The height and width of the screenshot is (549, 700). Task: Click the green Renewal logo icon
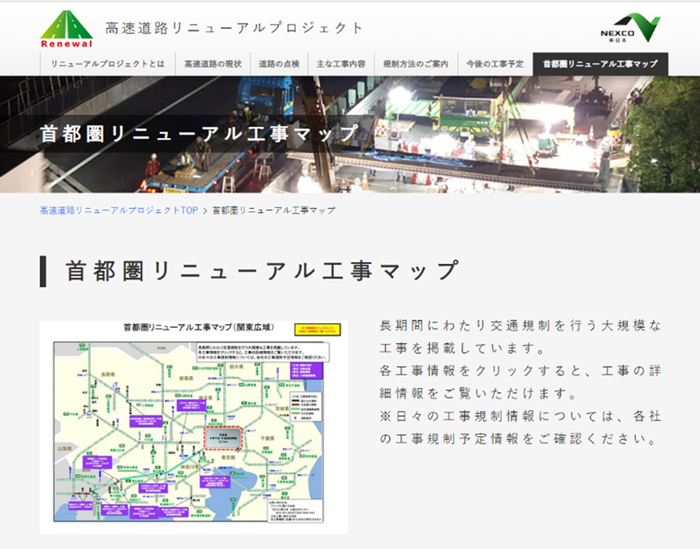(66, 29)
